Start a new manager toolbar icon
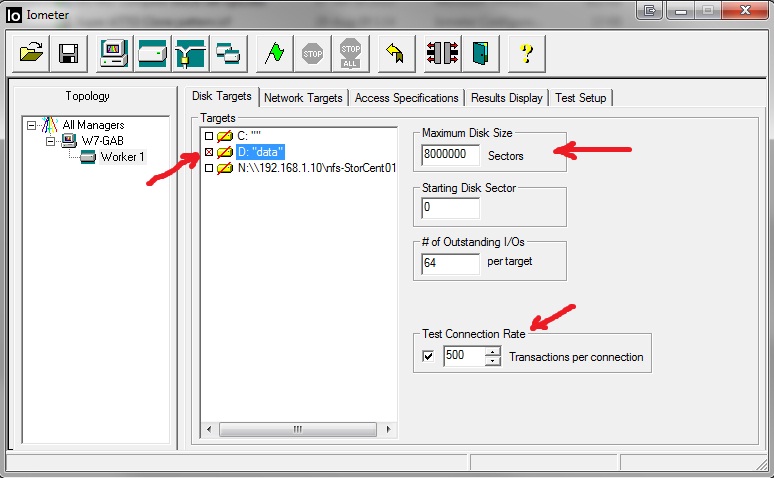 click(115, 53)
